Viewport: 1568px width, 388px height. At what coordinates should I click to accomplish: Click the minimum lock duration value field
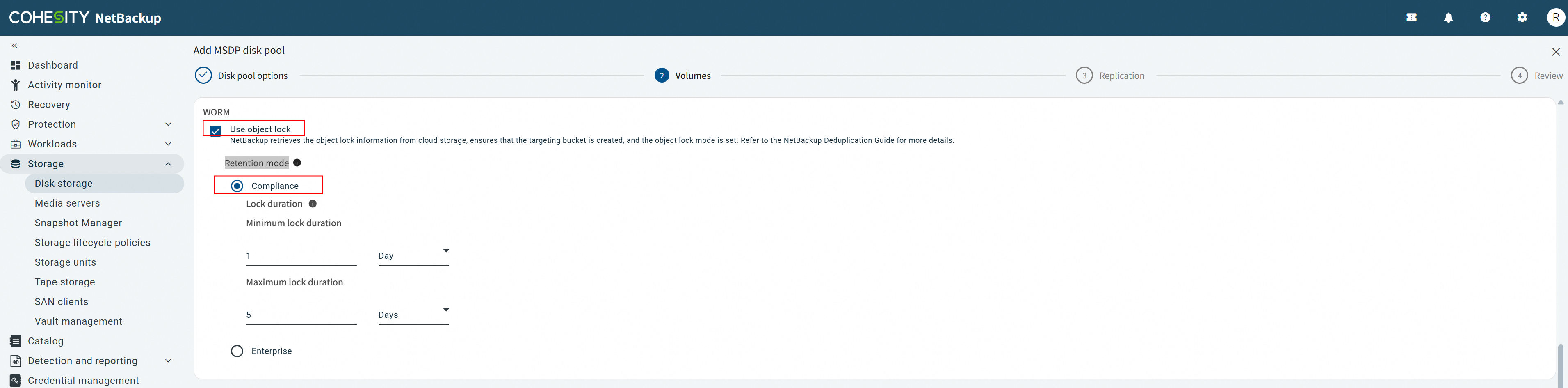tap(301, 255)
